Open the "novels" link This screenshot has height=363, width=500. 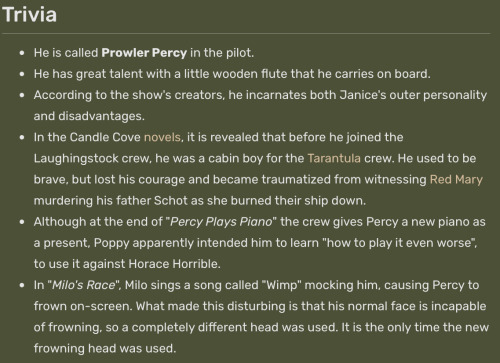[162, 137]
